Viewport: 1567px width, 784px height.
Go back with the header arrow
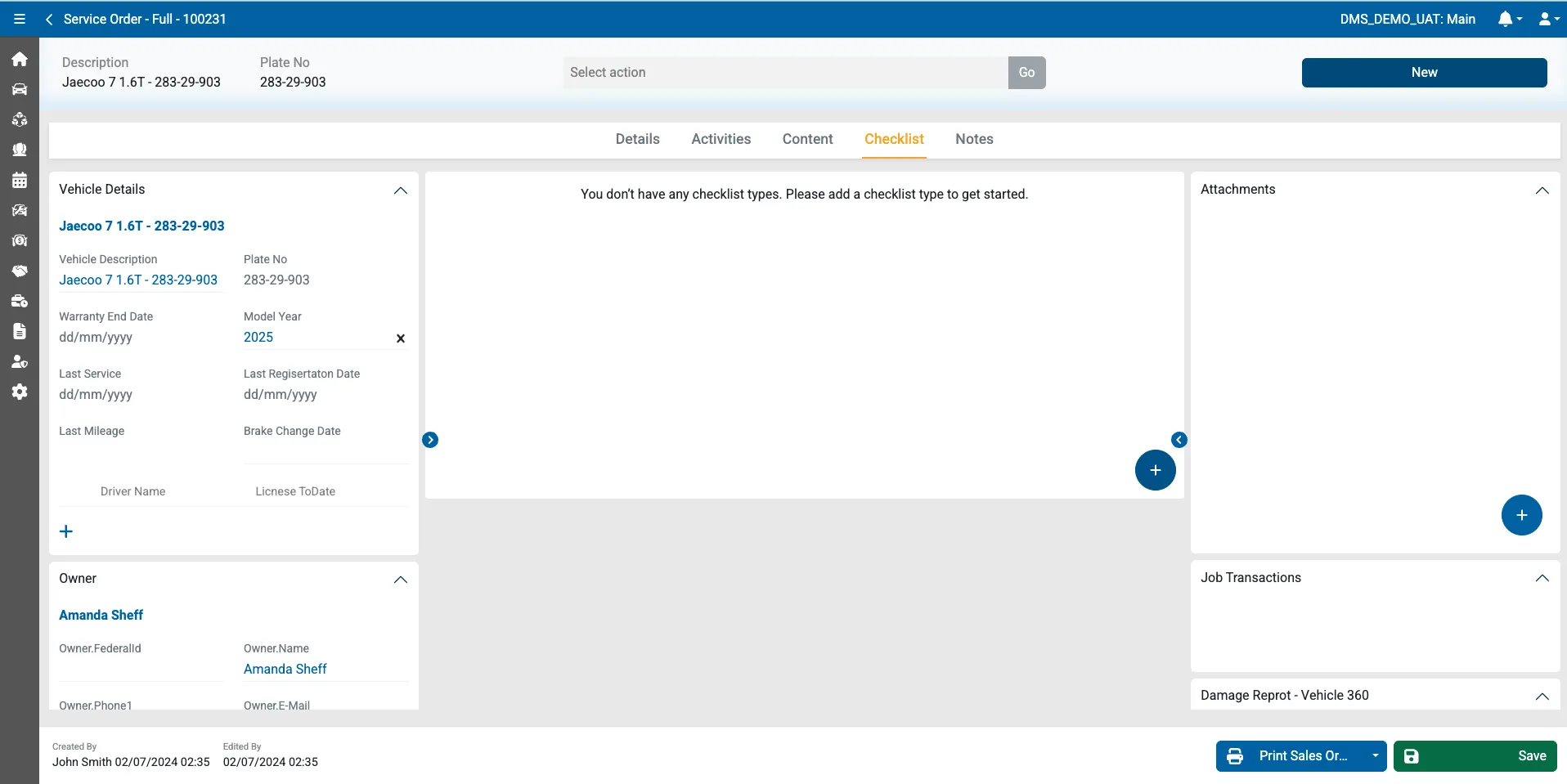click(49, 19)
